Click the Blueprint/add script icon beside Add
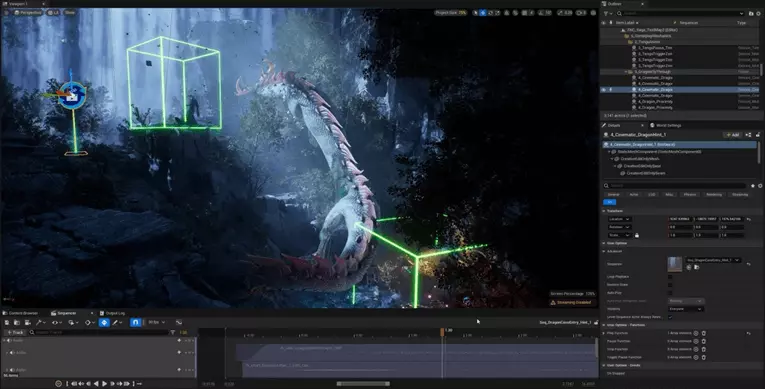This screenshot has width=765, height=389. click(x=748, y=135)
